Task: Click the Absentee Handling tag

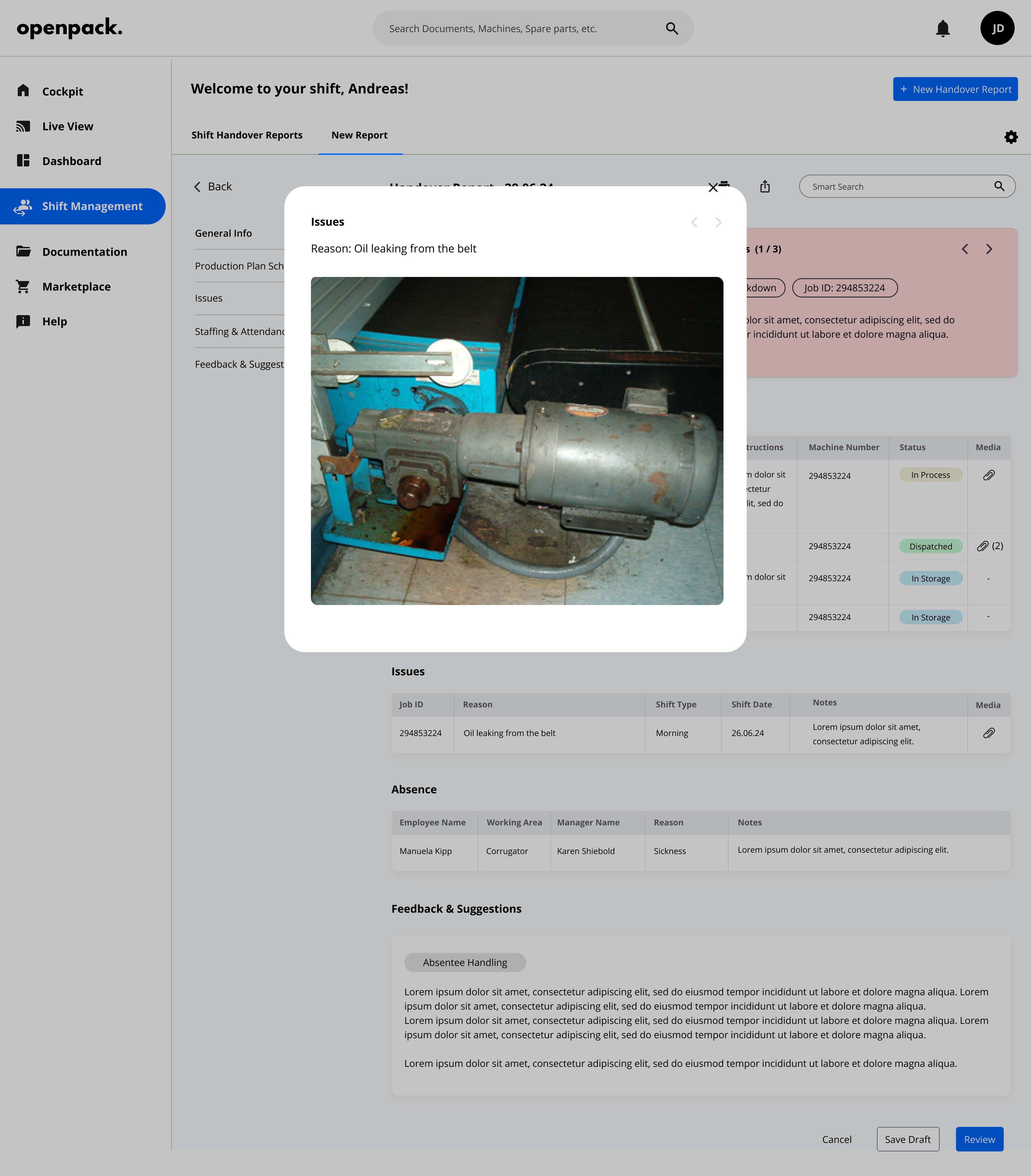Action: pos(465,962)
